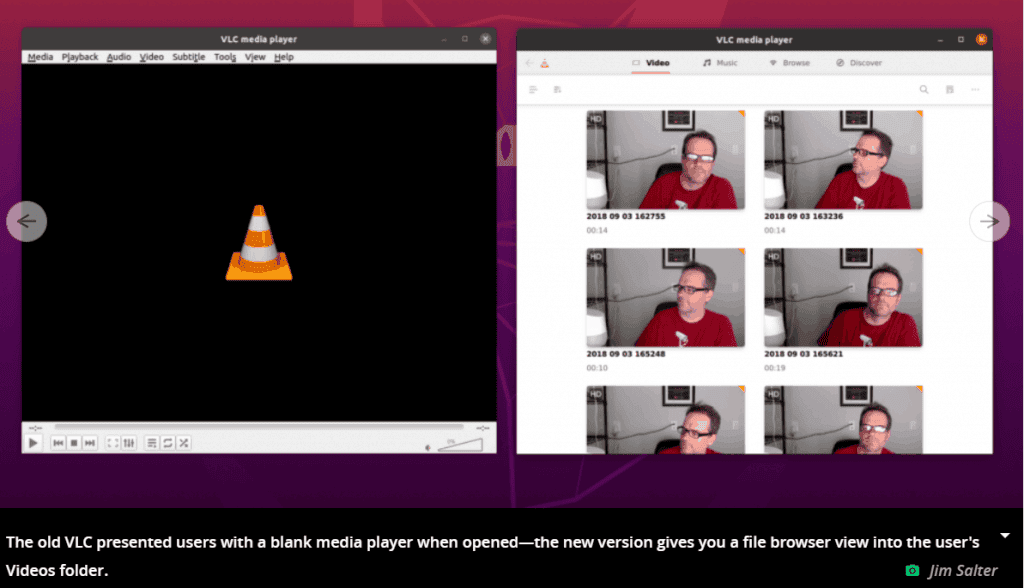Click the Play button in old VLC
Screen dimensions: 1024x588
(x=33, y=443)
